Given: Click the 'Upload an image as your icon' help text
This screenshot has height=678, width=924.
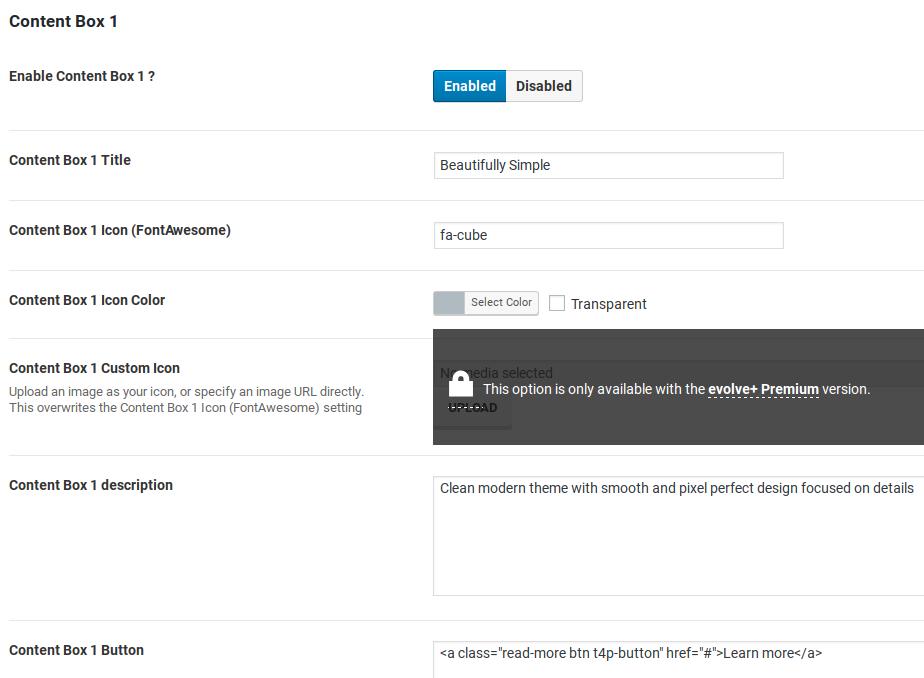Looking at the screenshot, I should (x=186, y=399).
